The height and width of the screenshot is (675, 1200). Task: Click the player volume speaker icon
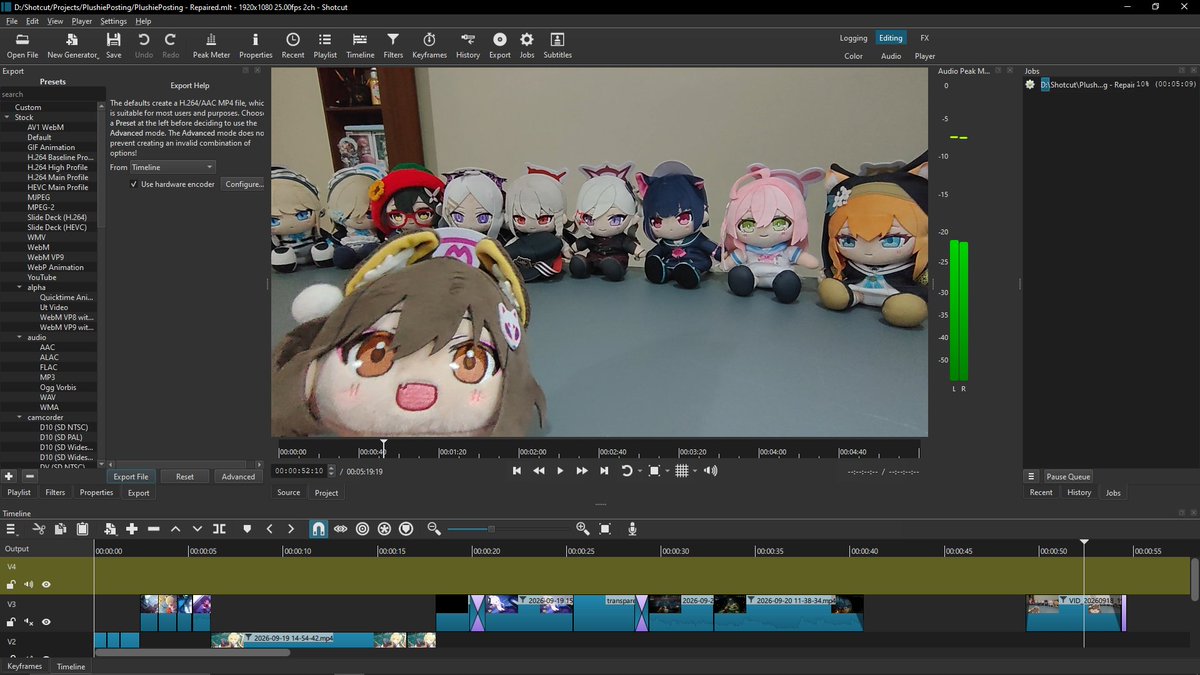[710, 470]
